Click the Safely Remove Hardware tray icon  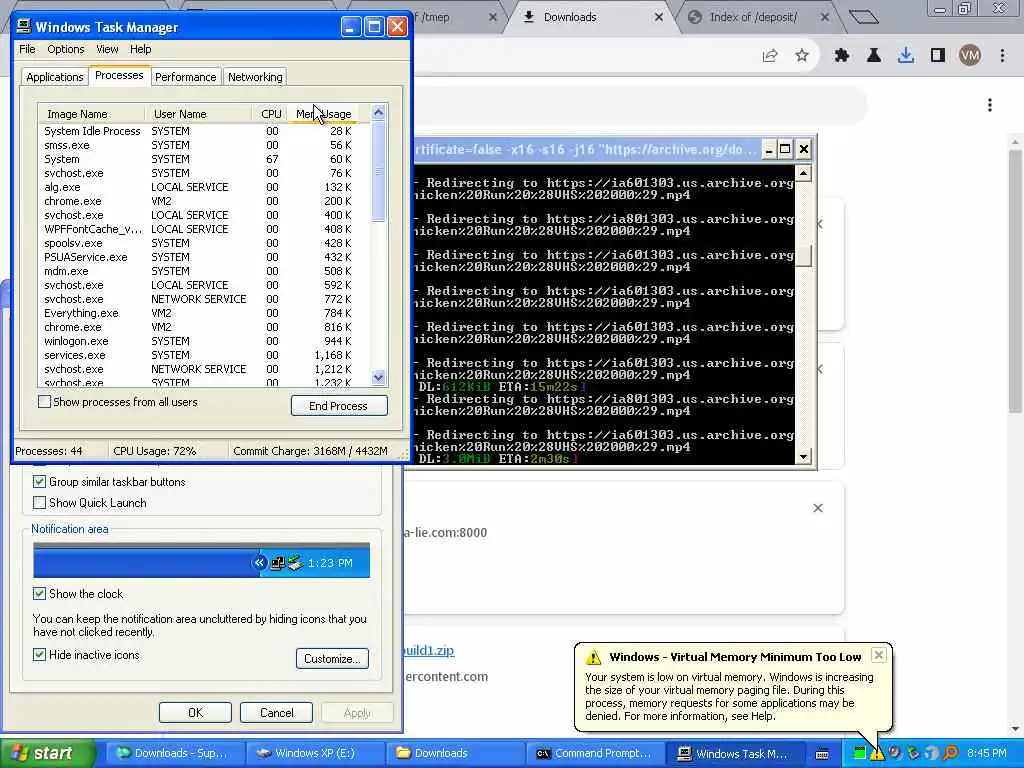click(x=914, y=753)
